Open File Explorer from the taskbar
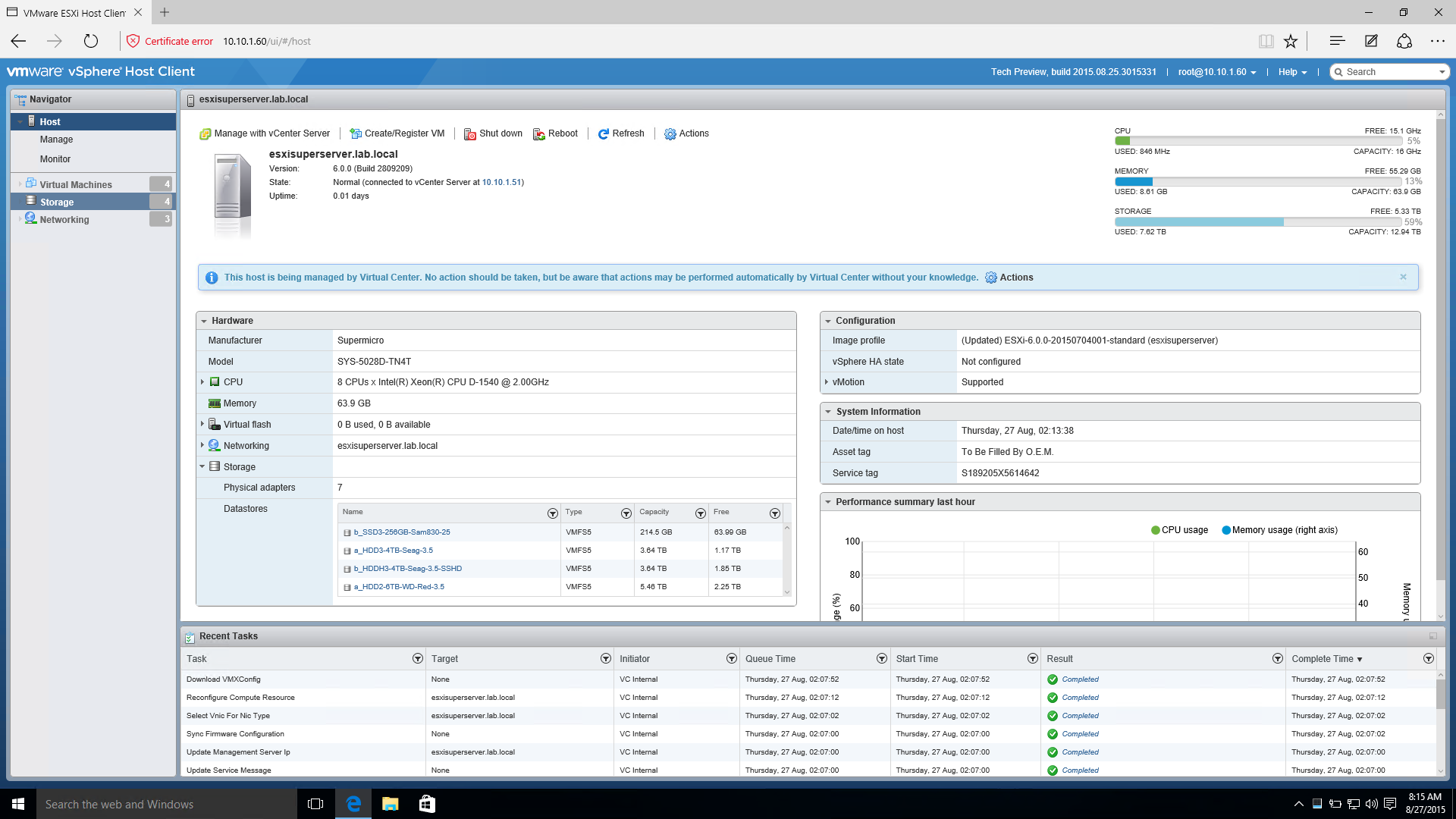Screen dimensions: 1456x819 pyautogui.click(x=390, y=804)
